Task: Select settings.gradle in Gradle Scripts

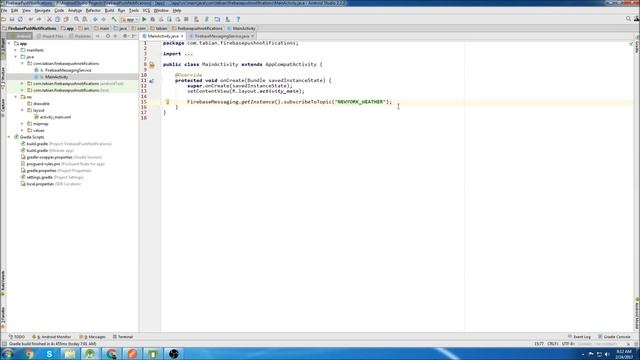Action: tap(40, 177)
